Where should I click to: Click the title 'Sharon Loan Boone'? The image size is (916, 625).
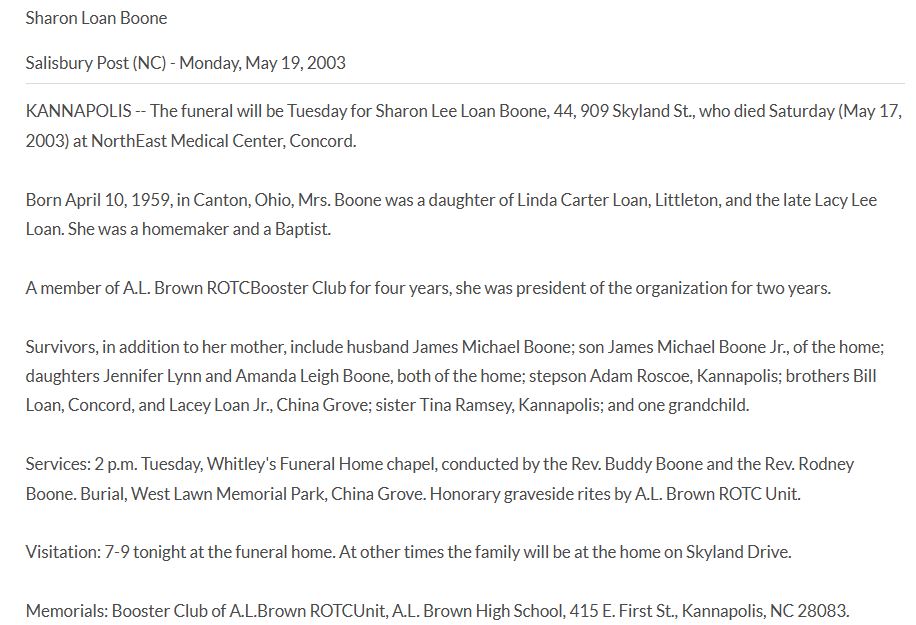click(x=96, y=18)
